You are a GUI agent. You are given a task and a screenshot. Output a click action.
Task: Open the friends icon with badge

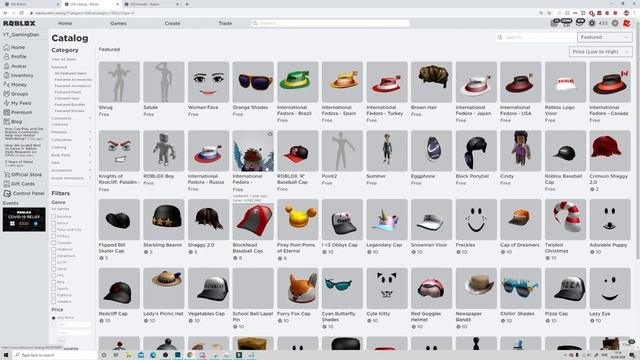tap(567, 23)
